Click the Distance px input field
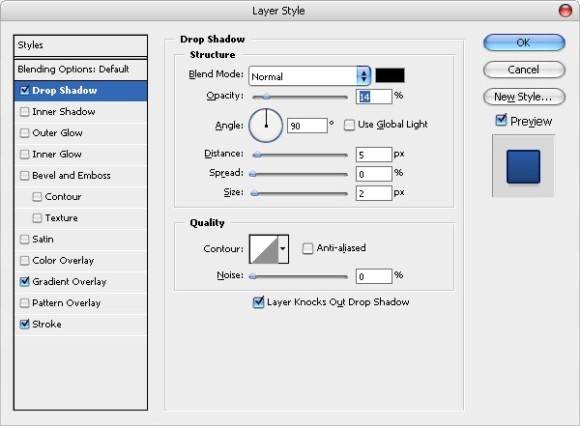 [374, 154]
